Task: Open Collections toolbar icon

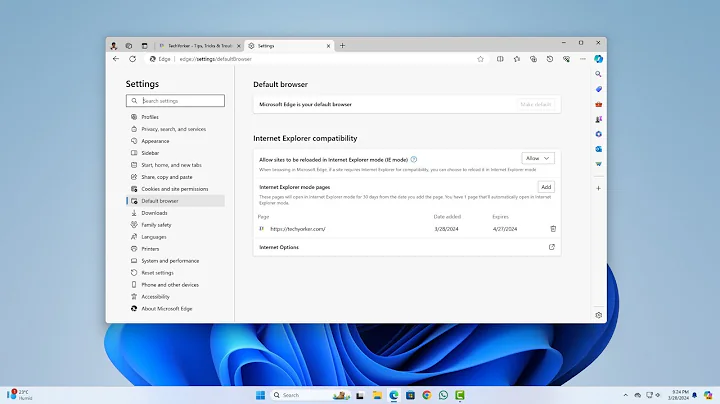Action: coord(533,59)
